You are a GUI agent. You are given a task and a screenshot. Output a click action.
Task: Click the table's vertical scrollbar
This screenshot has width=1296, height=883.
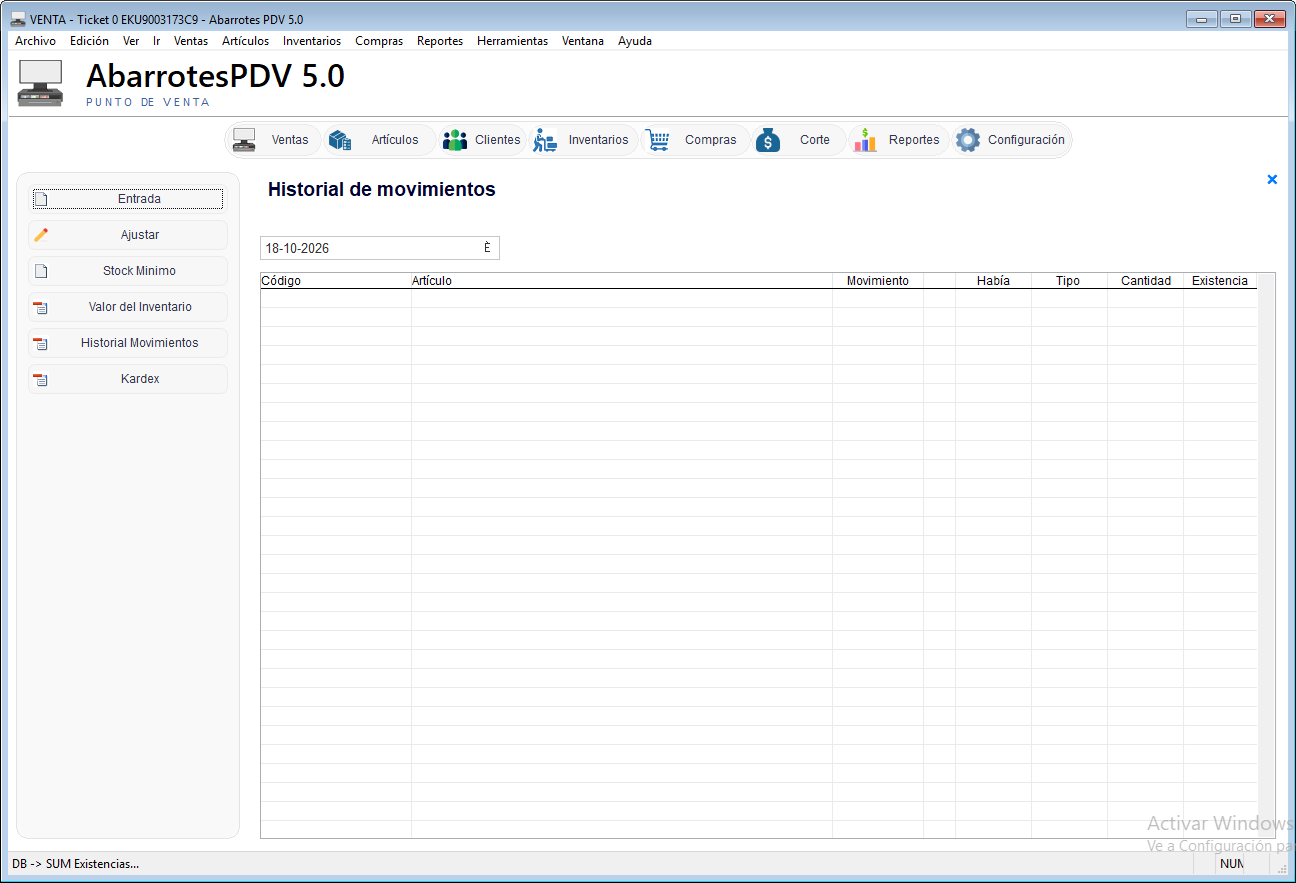pyautogui.click(x=1266, y=555)
